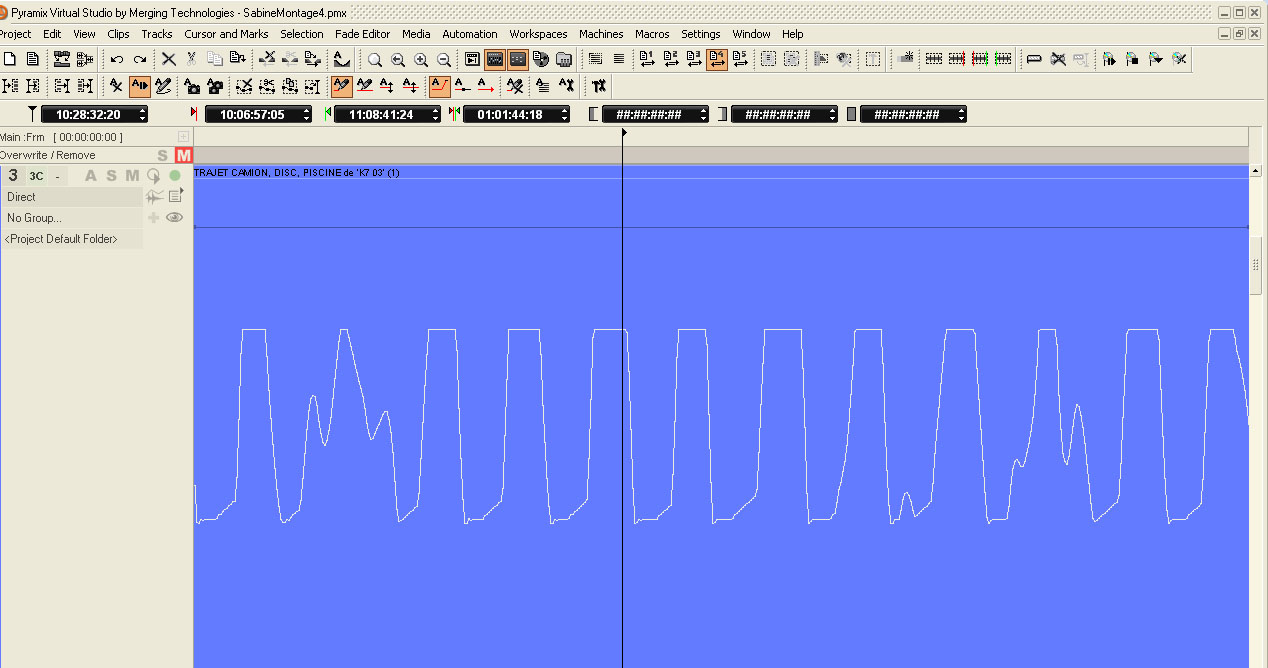
Task: Toggle the red global Mute M button
Action: click(183, 155)
